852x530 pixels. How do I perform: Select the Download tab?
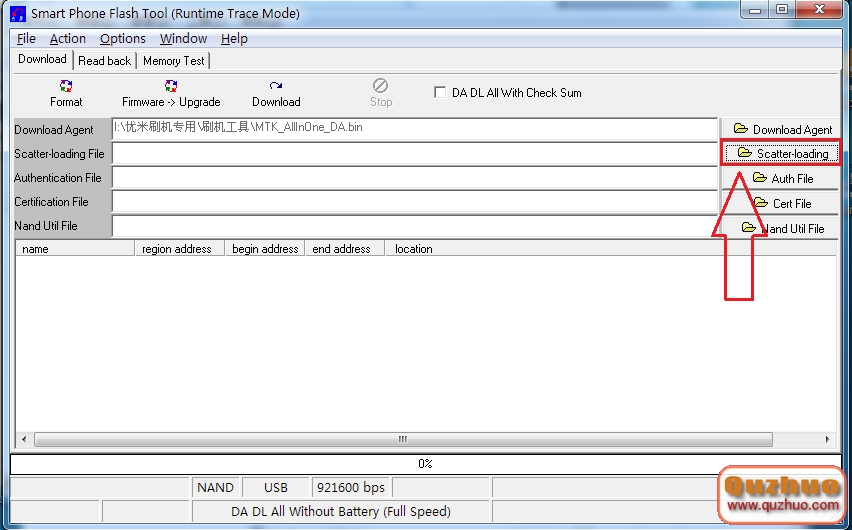click(42, 59)
